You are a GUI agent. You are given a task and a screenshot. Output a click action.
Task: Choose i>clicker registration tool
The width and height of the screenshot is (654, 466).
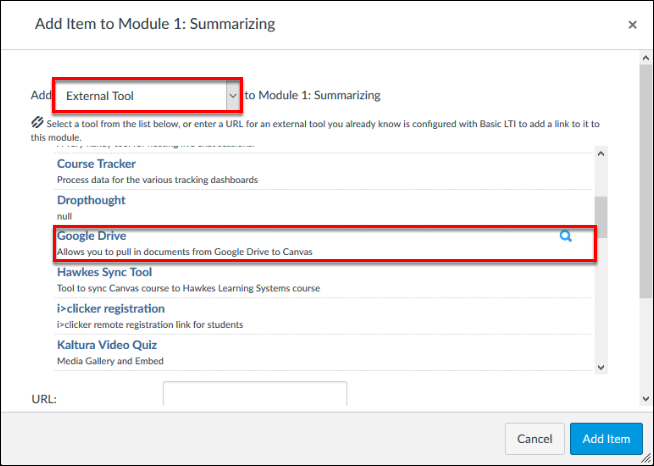coord(111,309)
